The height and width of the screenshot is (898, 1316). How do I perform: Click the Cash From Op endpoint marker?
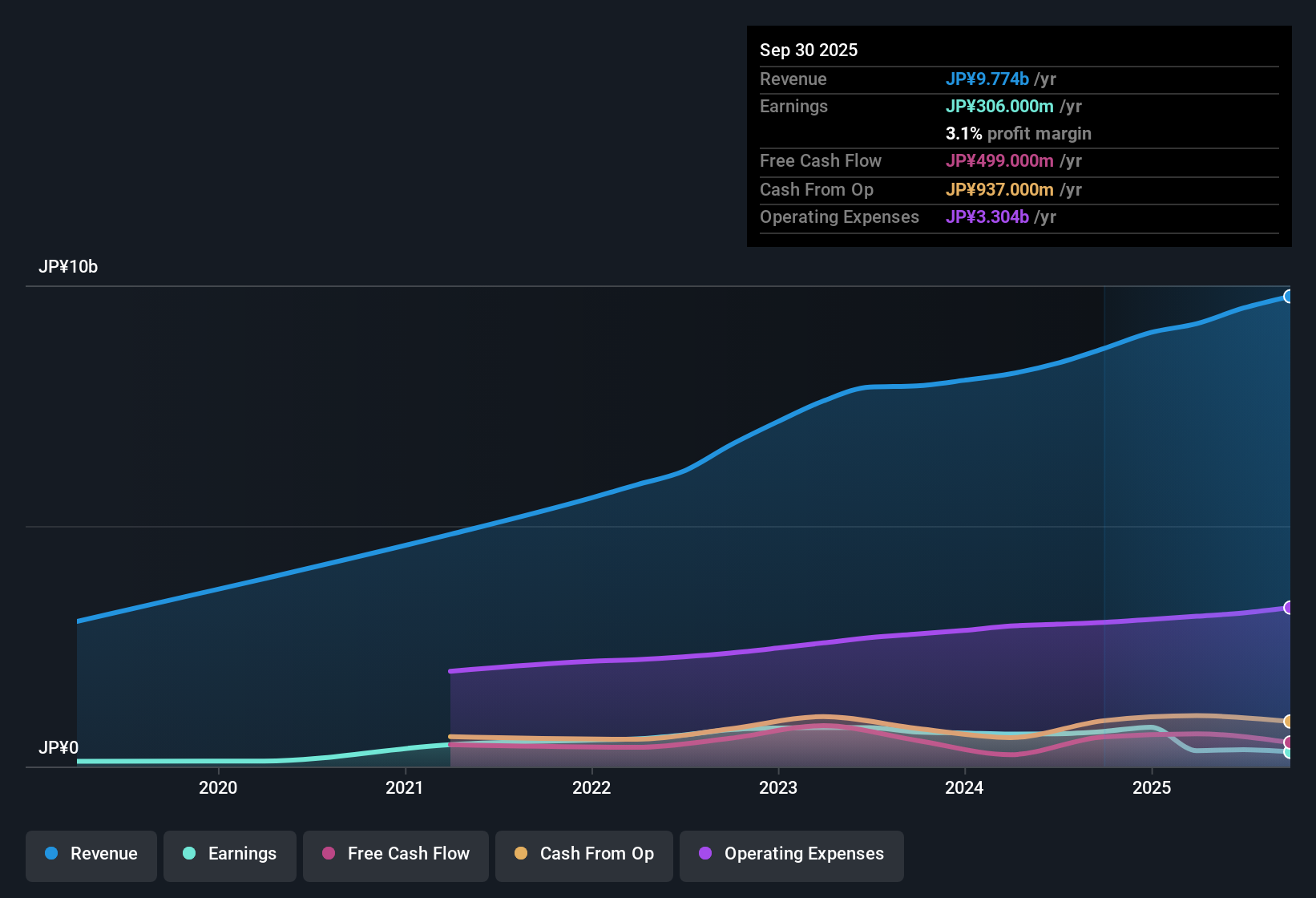[1289, 722]
